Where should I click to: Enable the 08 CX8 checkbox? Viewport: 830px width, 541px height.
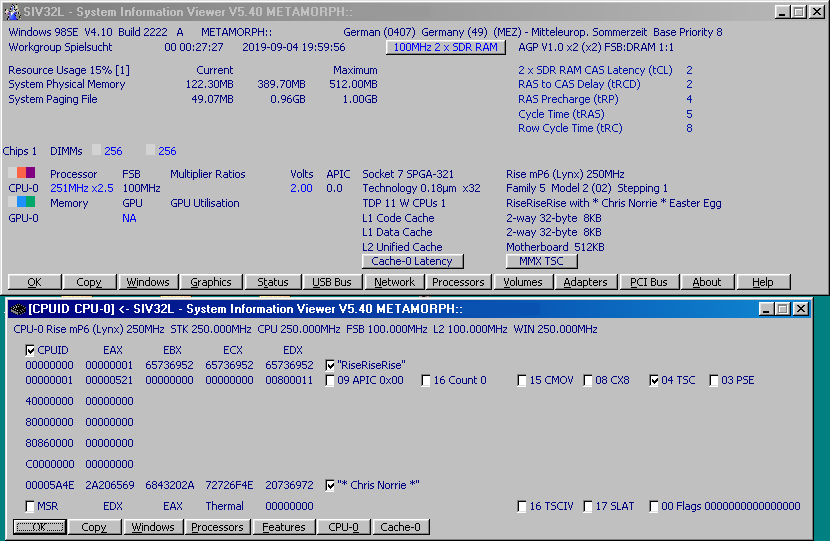[x=588, y=381]
